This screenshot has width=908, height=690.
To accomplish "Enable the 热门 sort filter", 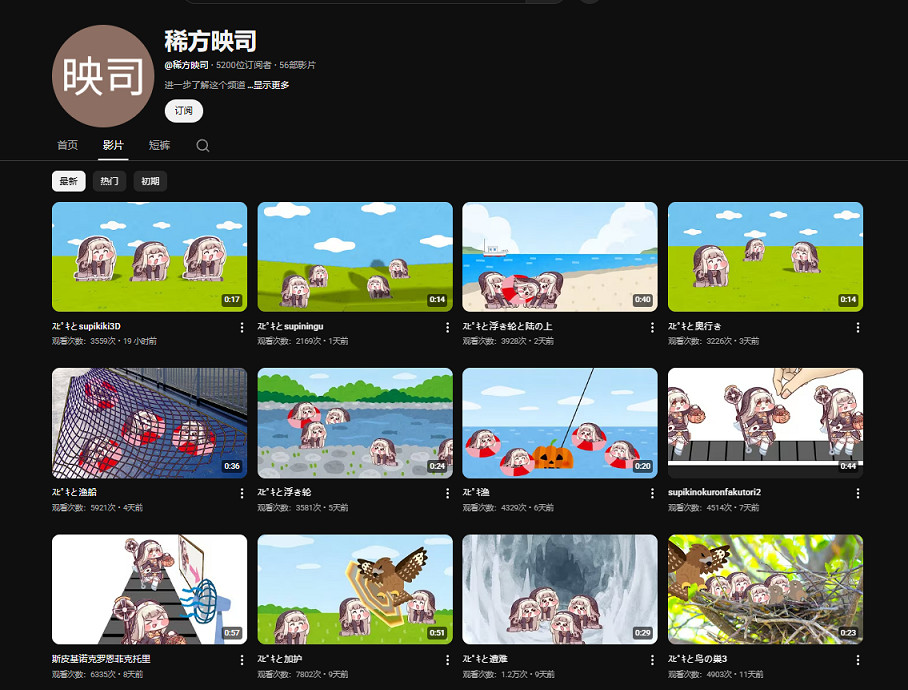I will point(111,181).
